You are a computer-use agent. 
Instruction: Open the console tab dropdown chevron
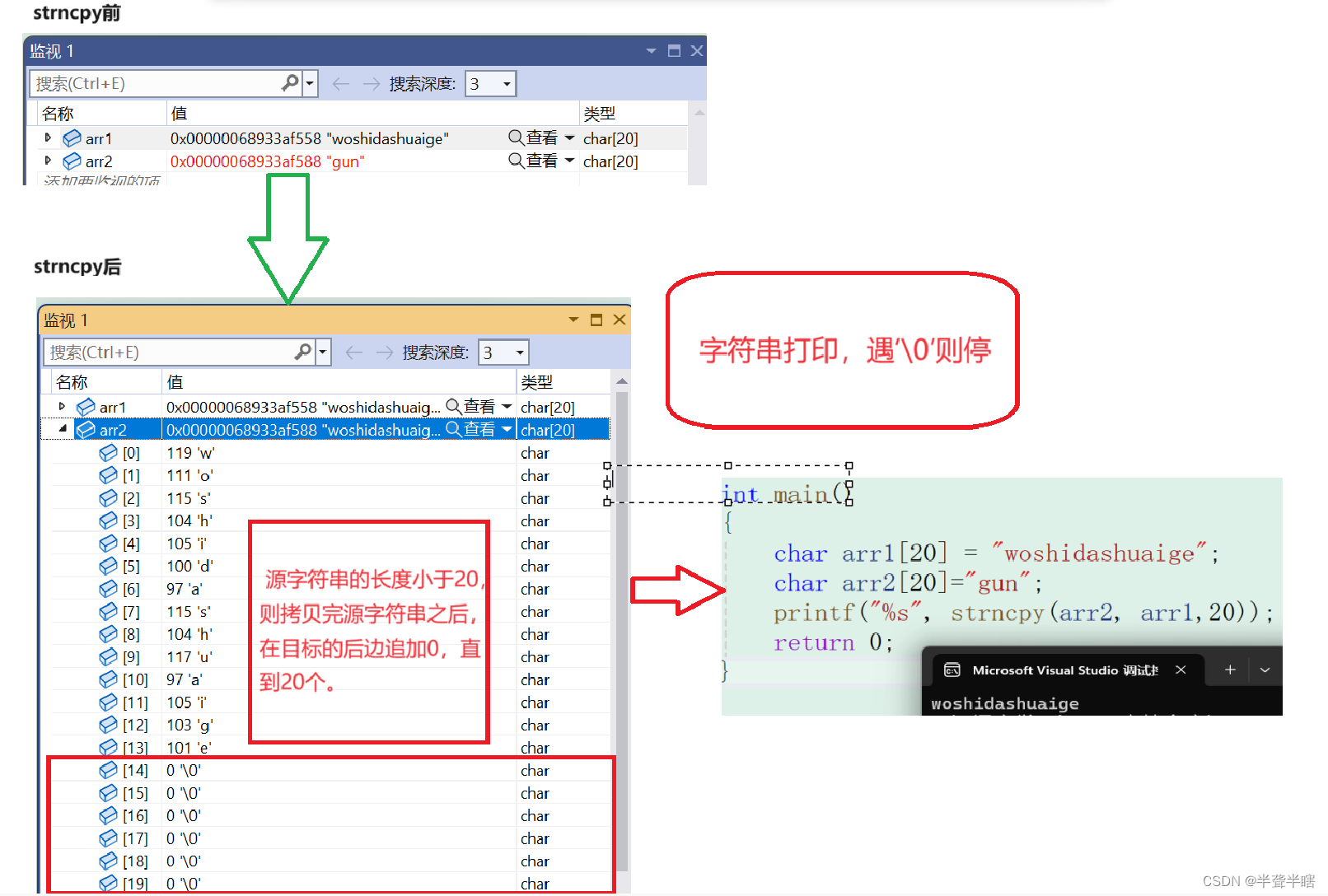(1265, 670)
